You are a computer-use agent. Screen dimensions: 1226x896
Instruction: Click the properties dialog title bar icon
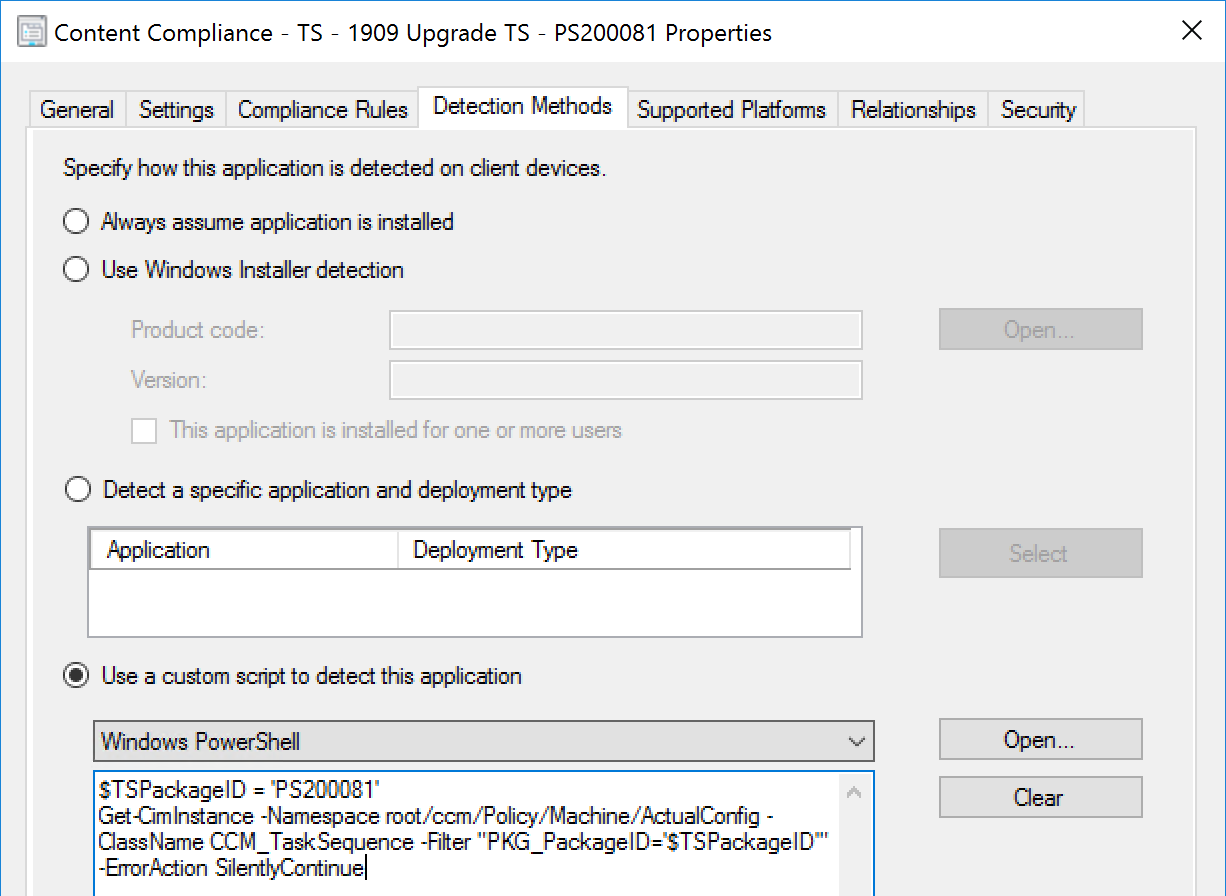pyautogui.click(x=30, y=31)
